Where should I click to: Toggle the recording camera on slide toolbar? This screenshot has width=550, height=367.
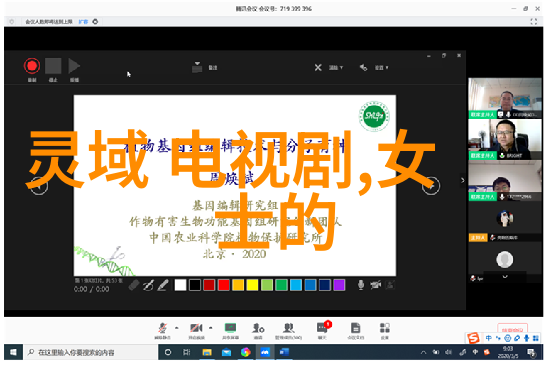point(376,285)
